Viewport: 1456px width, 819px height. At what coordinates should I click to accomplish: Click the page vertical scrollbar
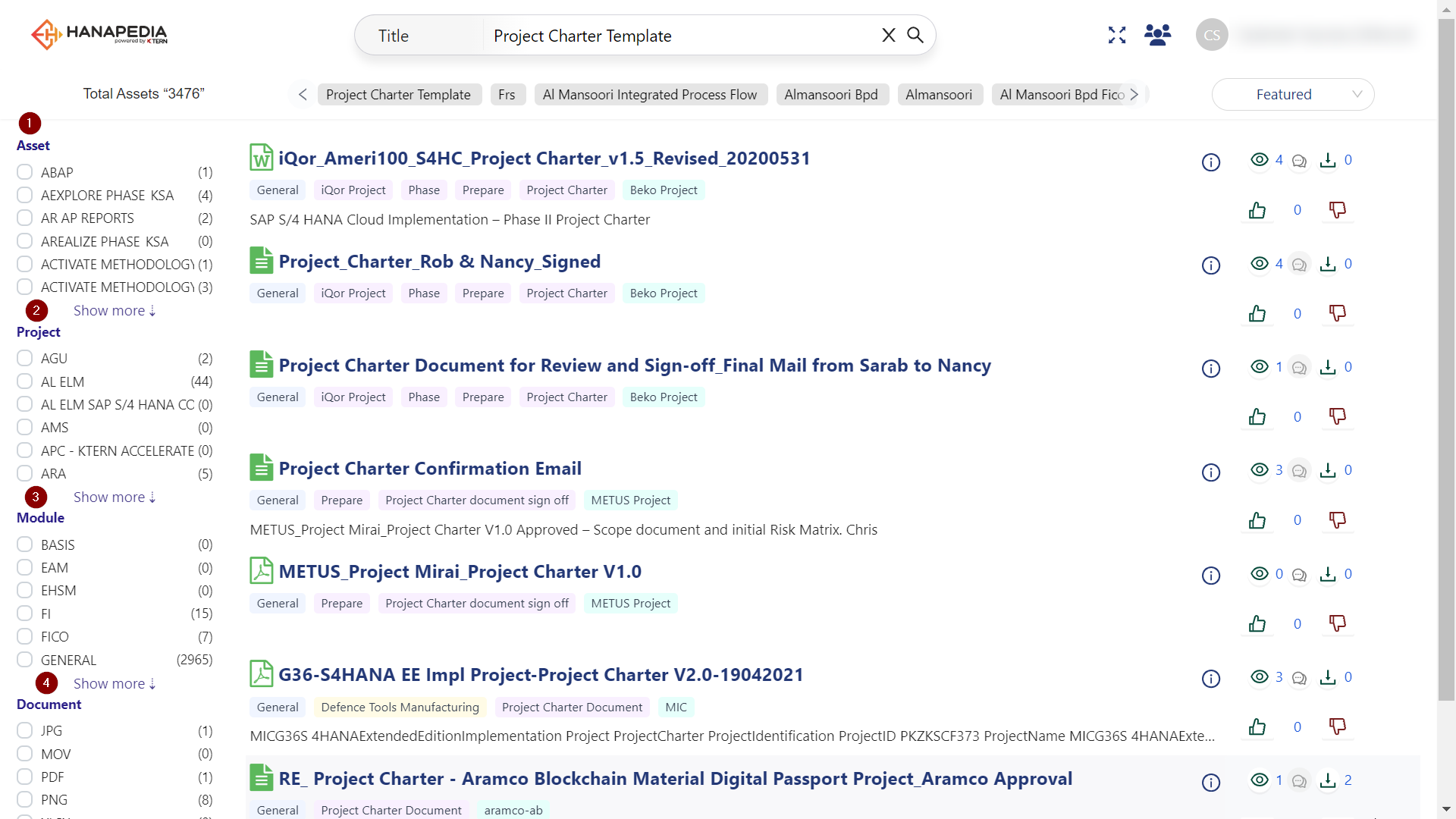pyautogui.click(x=1447, y=360)
